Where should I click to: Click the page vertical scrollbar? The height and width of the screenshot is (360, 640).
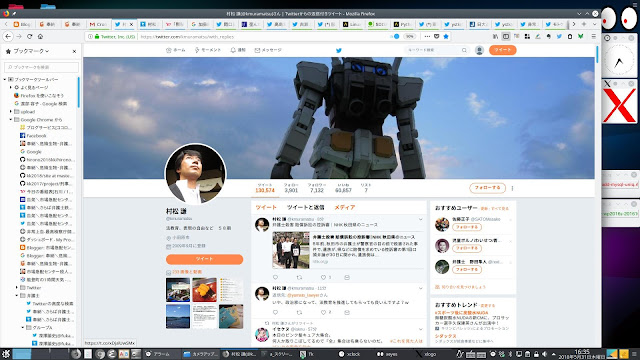pyautogui.click(x=597, y=55)
